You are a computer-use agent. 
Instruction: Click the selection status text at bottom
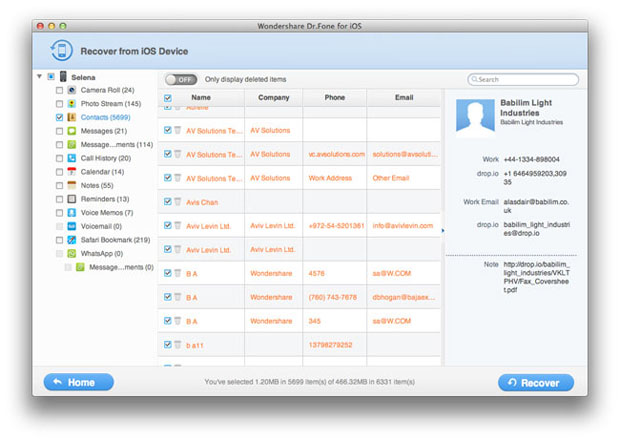click(x=310, y=382)
